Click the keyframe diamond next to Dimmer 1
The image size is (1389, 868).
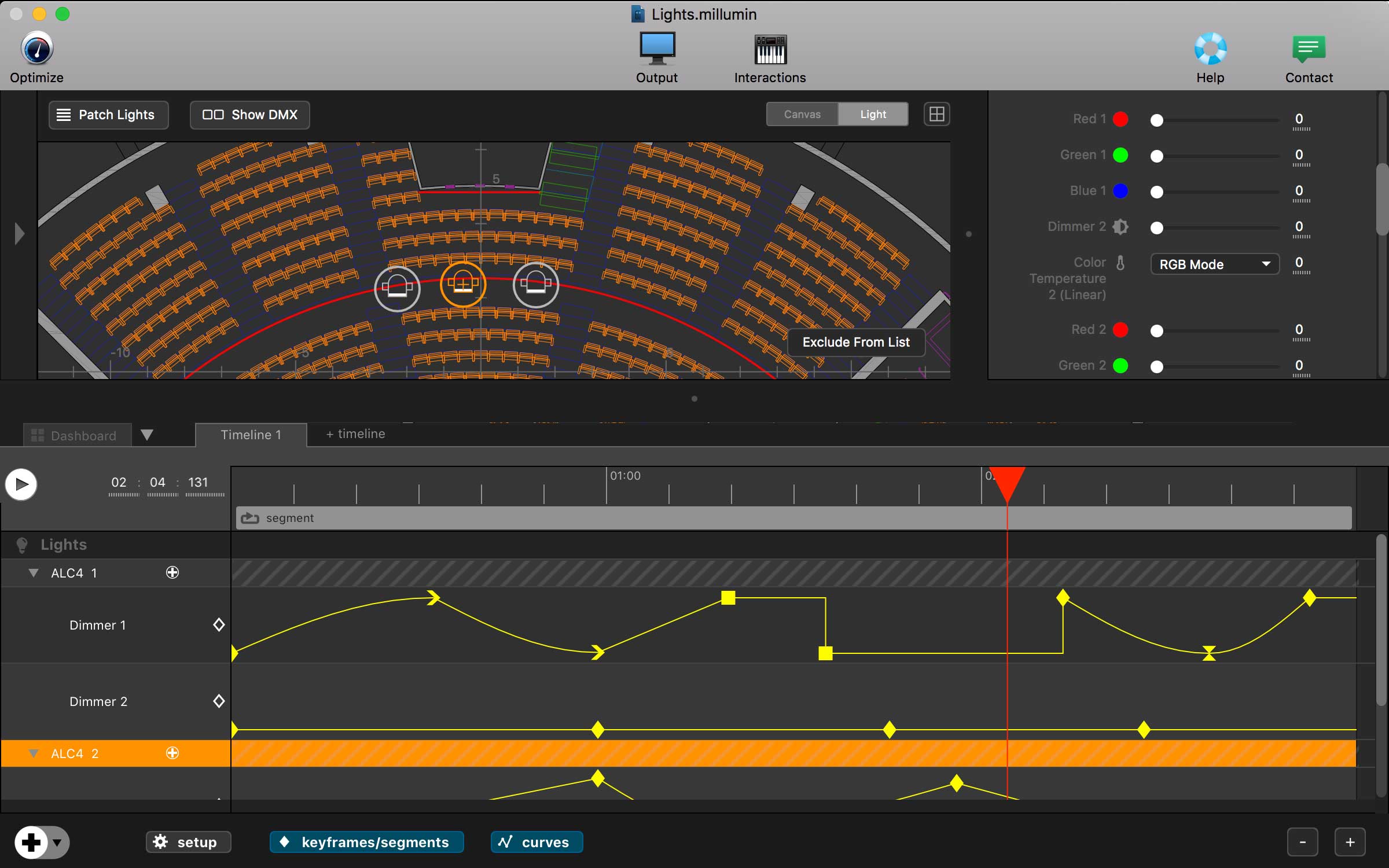pyautogui.click(x=219, y=625)
